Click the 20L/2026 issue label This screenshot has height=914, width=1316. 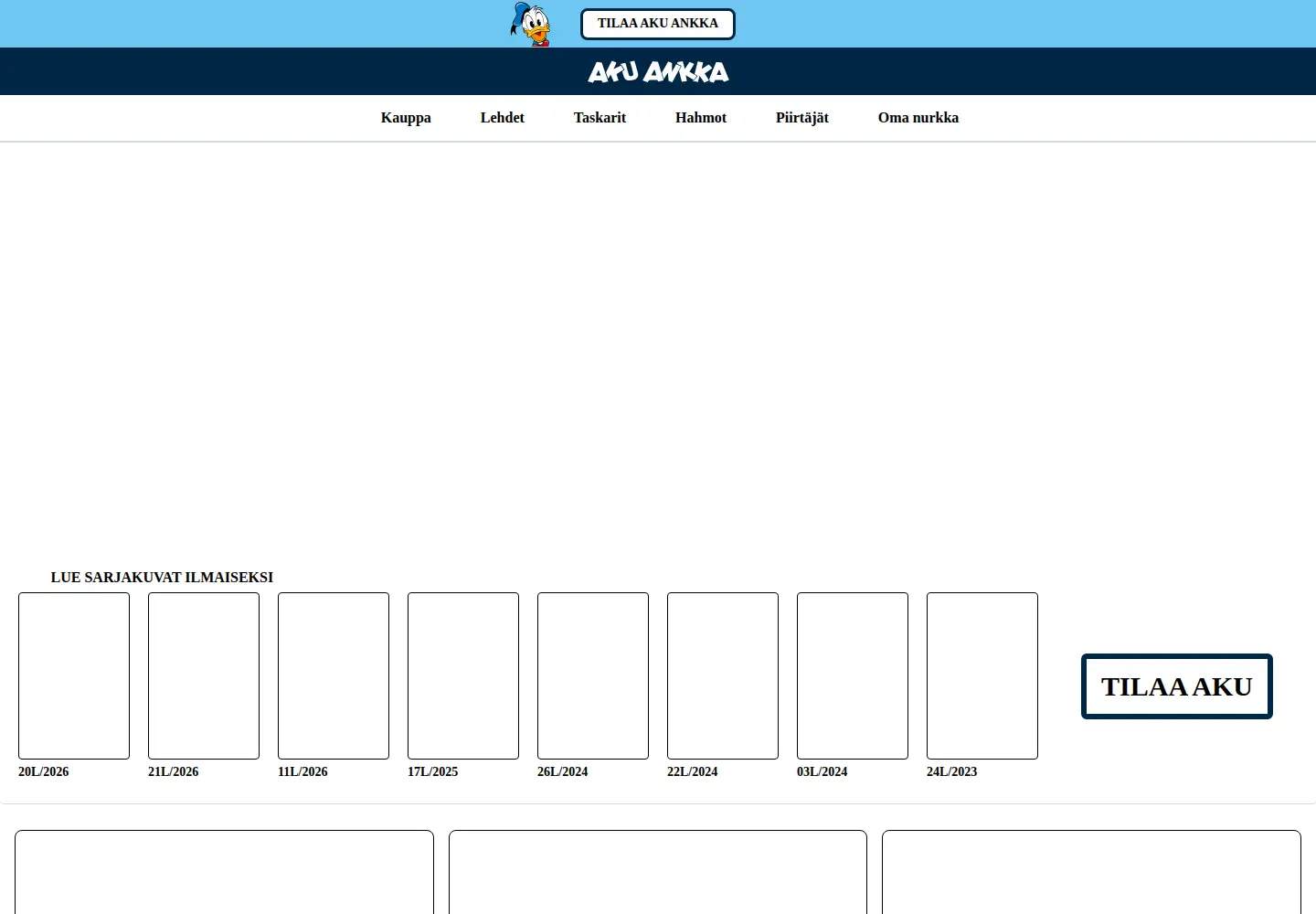tap(44, 772)
